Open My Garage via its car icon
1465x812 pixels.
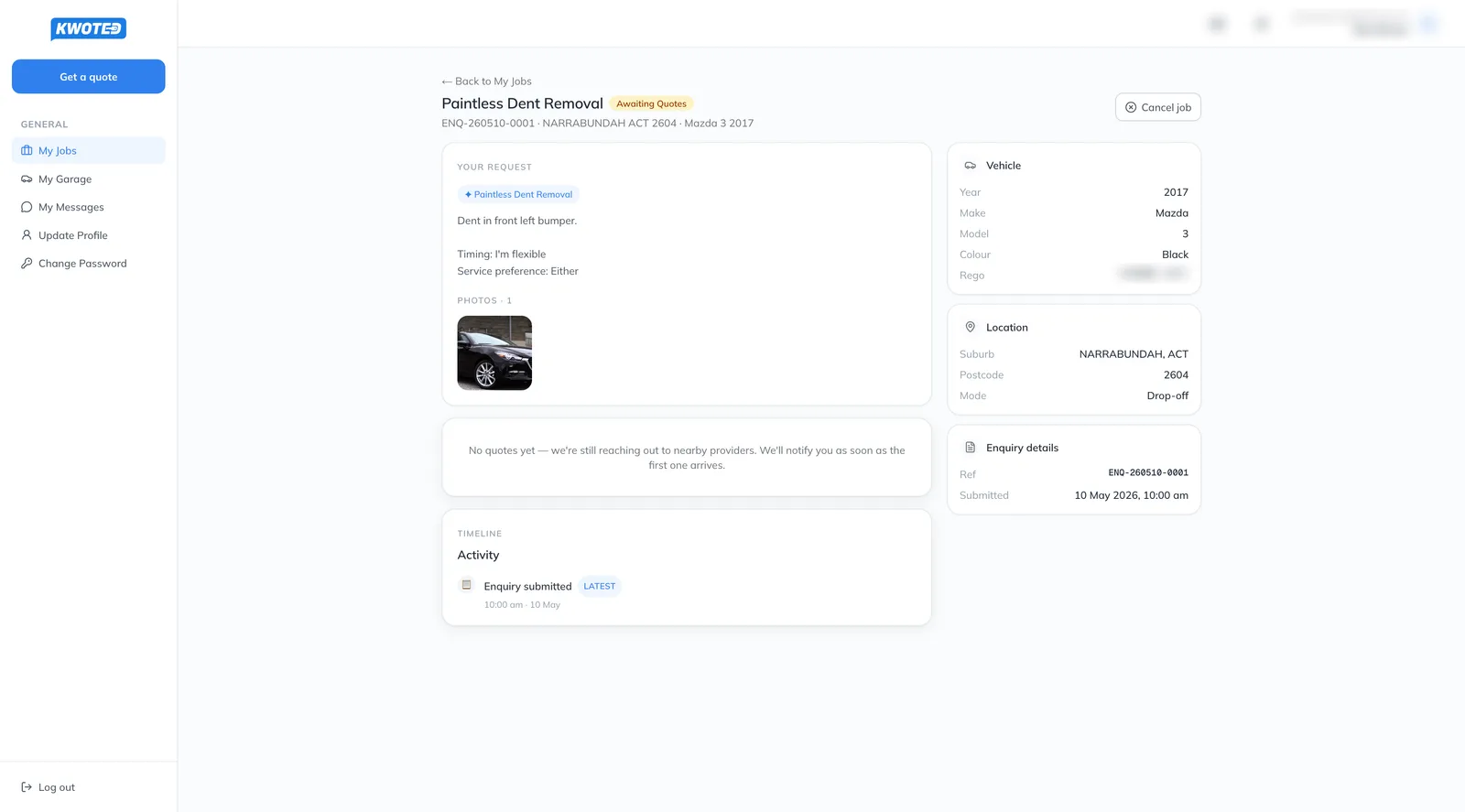point(27,179)
